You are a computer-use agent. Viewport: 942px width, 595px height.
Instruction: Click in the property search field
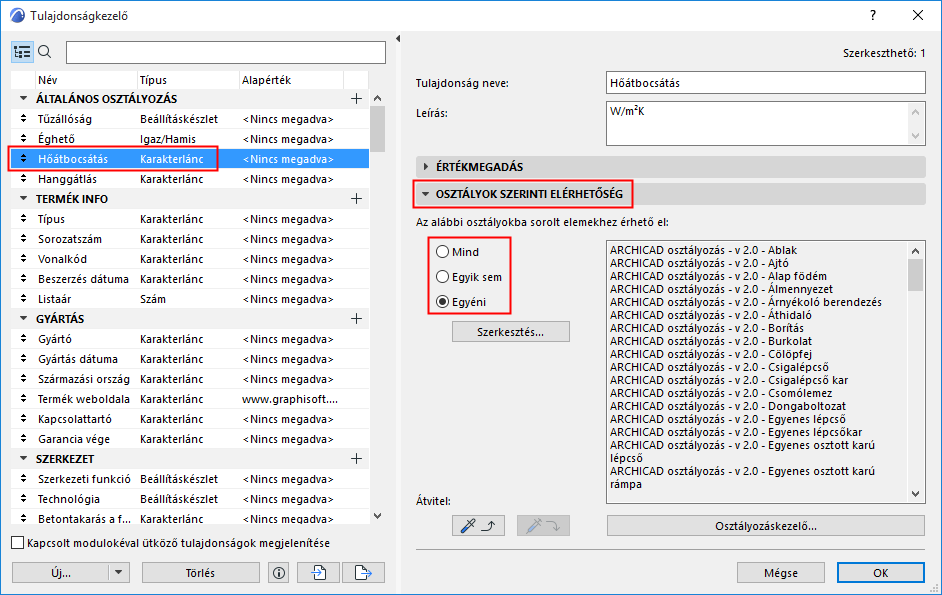[x=226, y=52]
